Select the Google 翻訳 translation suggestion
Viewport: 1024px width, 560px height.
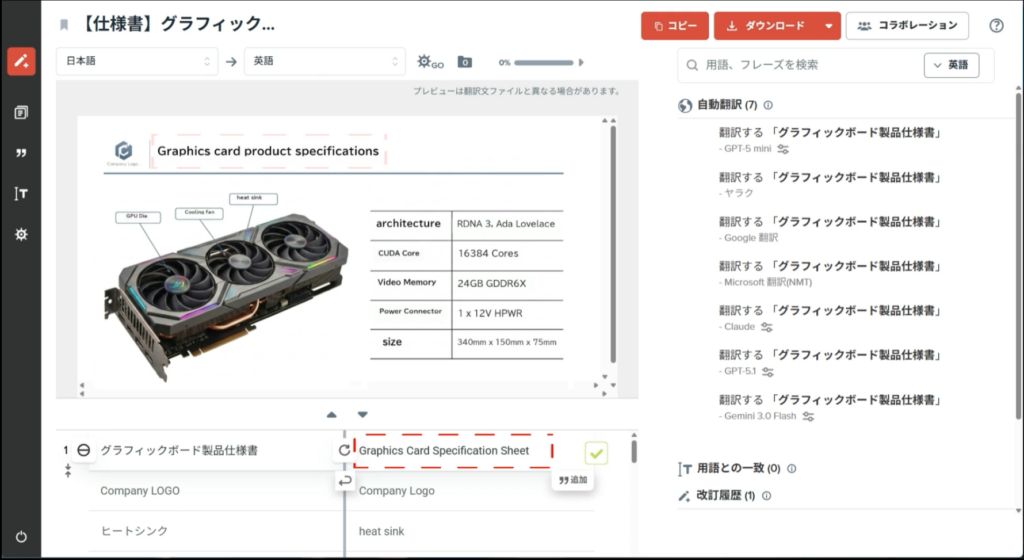pyautogui.click(x=830, y=222)
